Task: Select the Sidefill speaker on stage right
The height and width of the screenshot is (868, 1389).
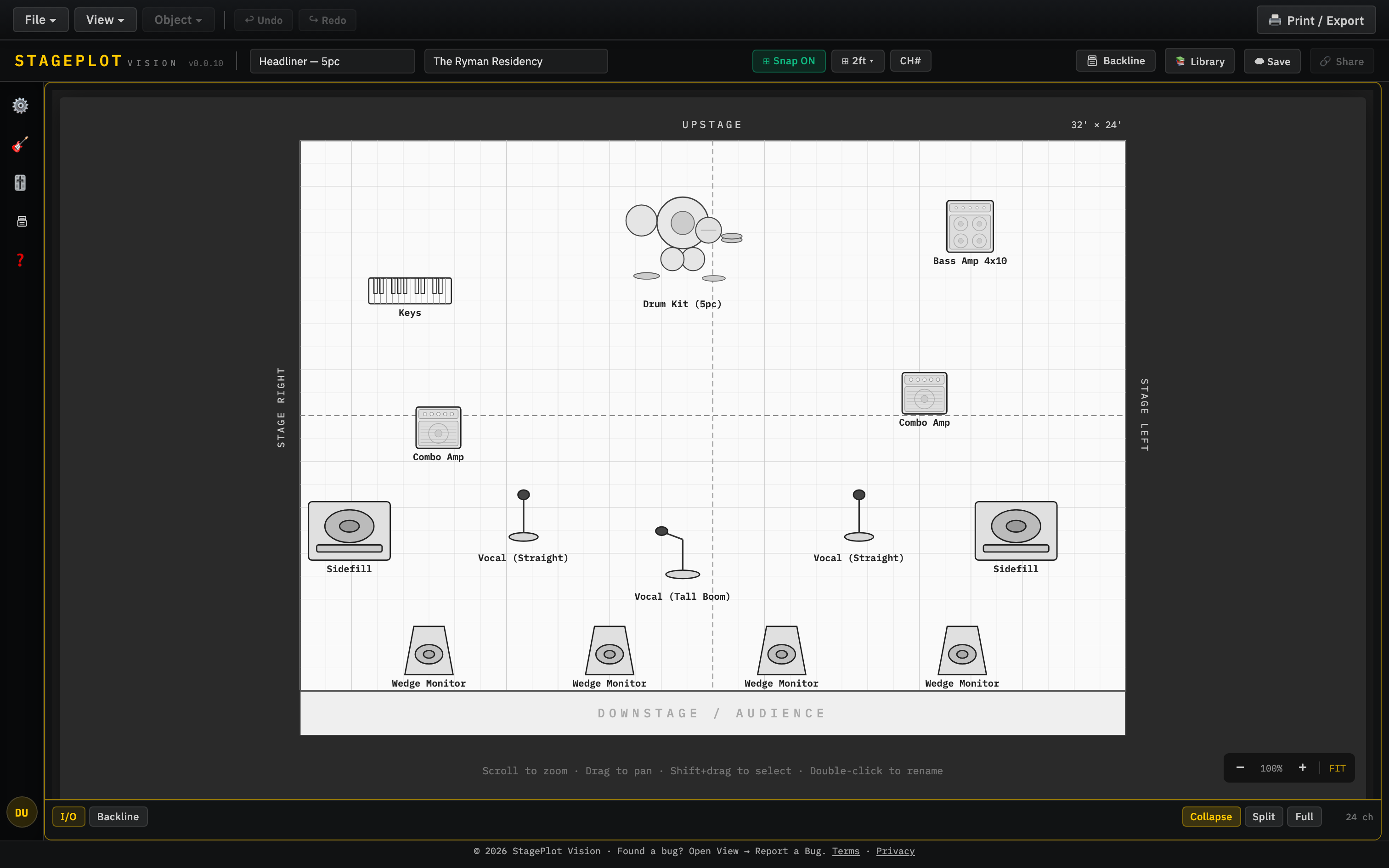Action: pyautogui.click(x=349, y=530)
